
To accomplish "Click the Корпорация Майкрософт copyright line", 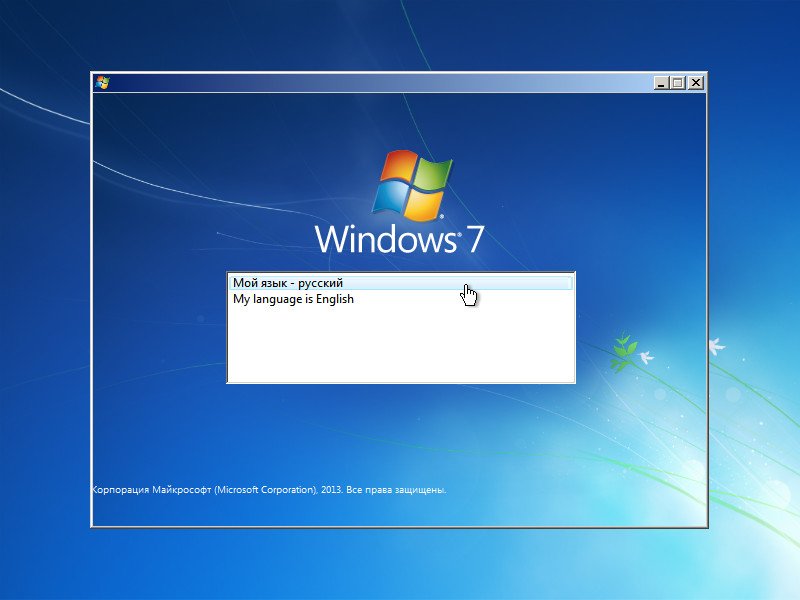I will (269, 490).
